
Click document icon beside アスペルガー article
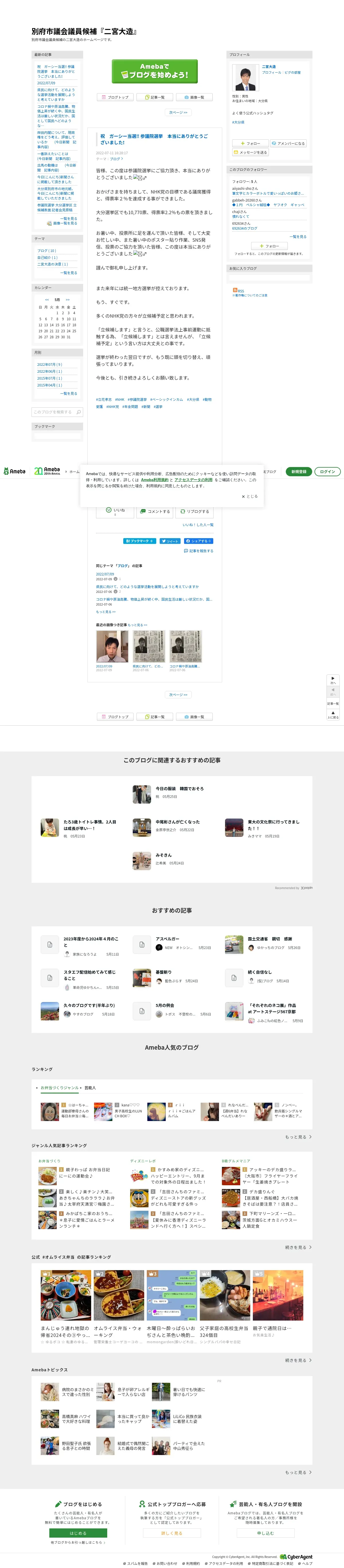pos(142,945)
